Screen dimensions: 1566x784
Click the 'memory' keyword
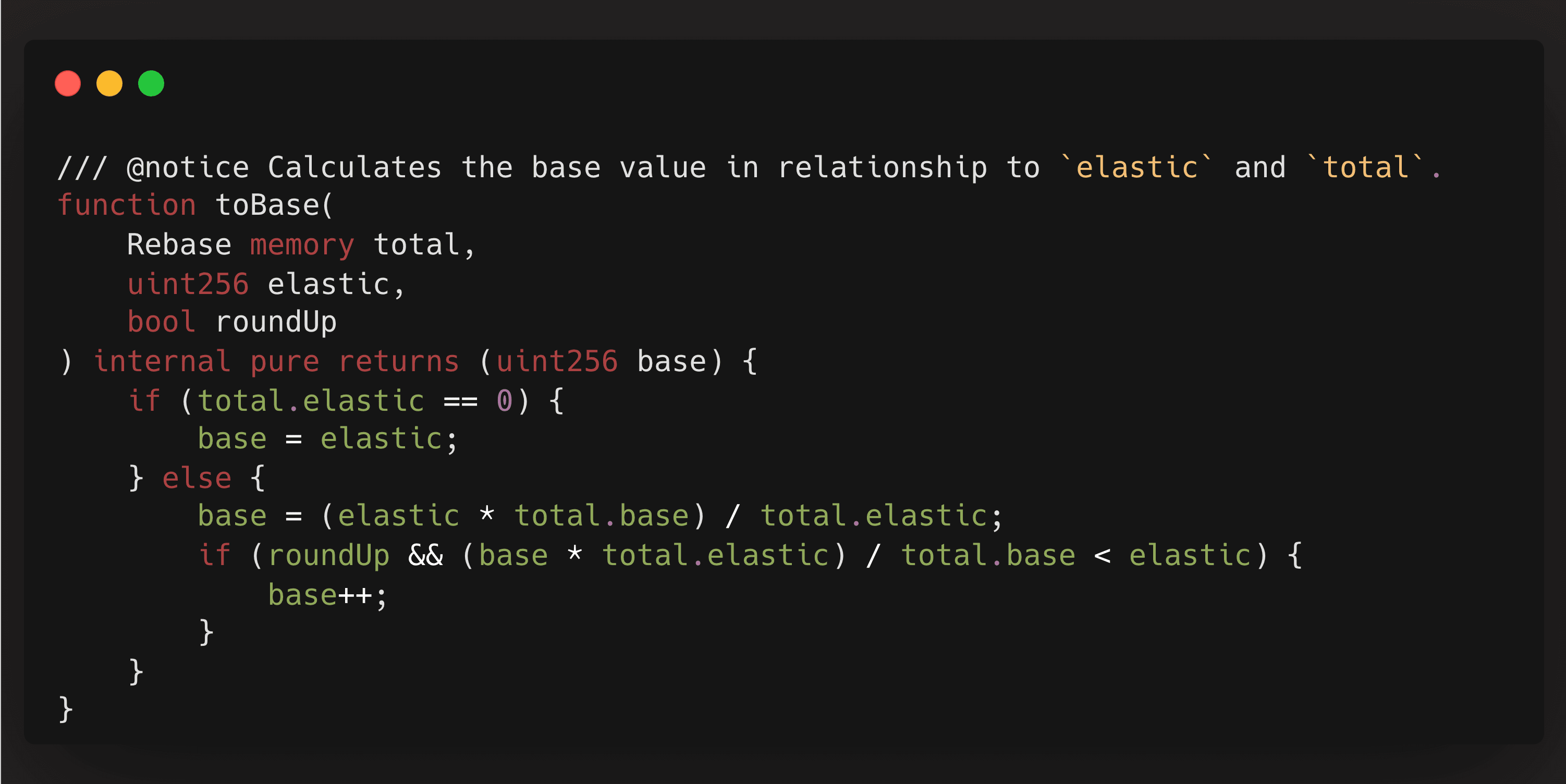point(302,245)
